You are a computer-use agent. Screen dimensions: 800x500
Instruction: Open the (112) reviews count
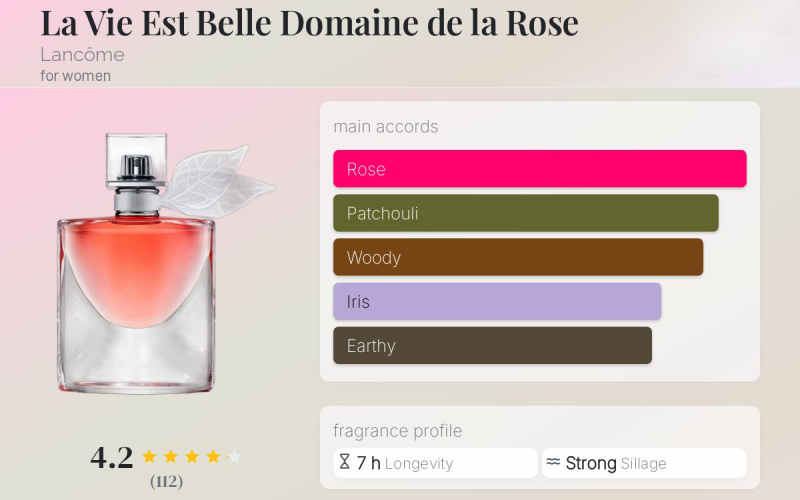point(167,482)
